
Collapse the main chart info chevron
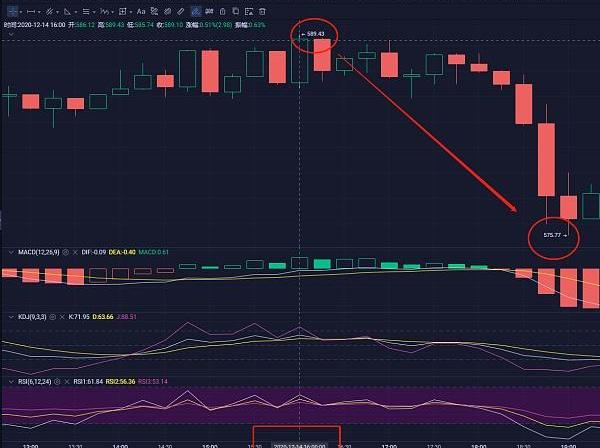pos(11,34)
